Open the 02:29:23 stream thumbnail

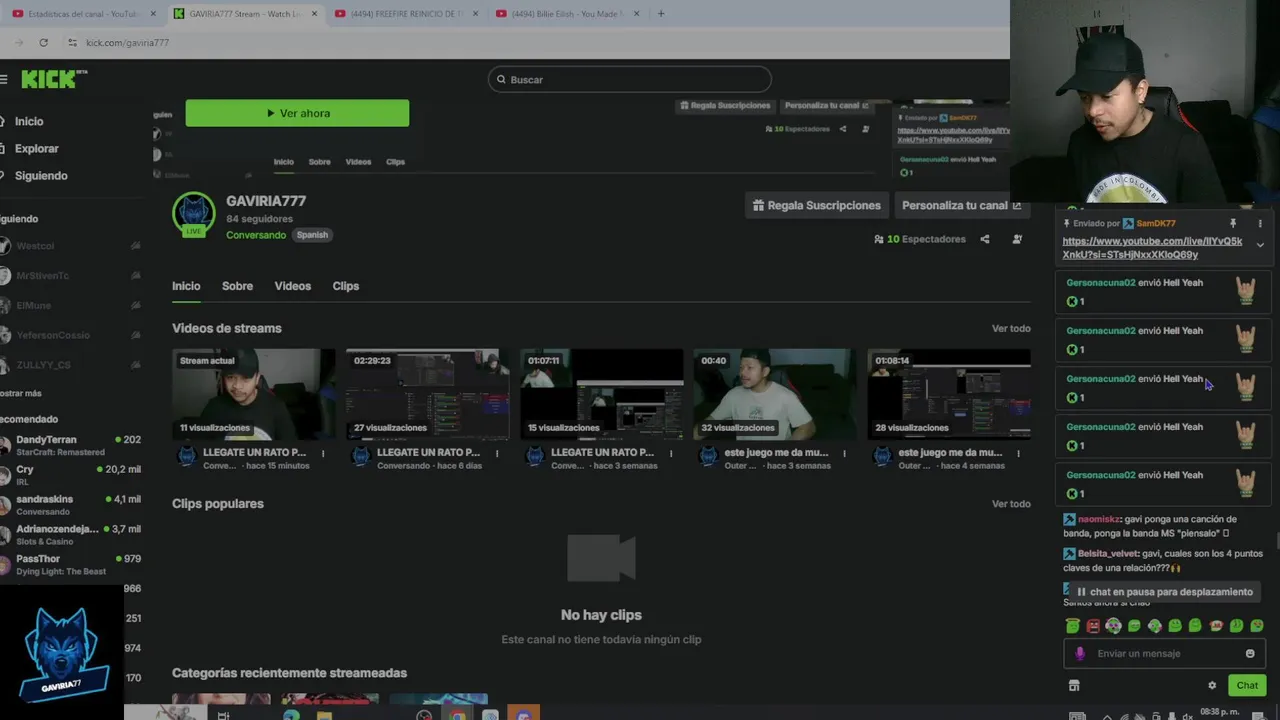[x=428, y=394]
